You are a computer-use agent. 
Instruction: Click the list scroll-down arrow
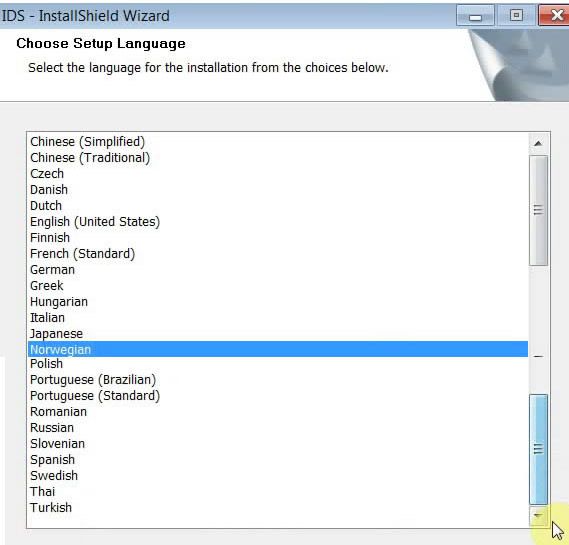[x=538, y=516]
